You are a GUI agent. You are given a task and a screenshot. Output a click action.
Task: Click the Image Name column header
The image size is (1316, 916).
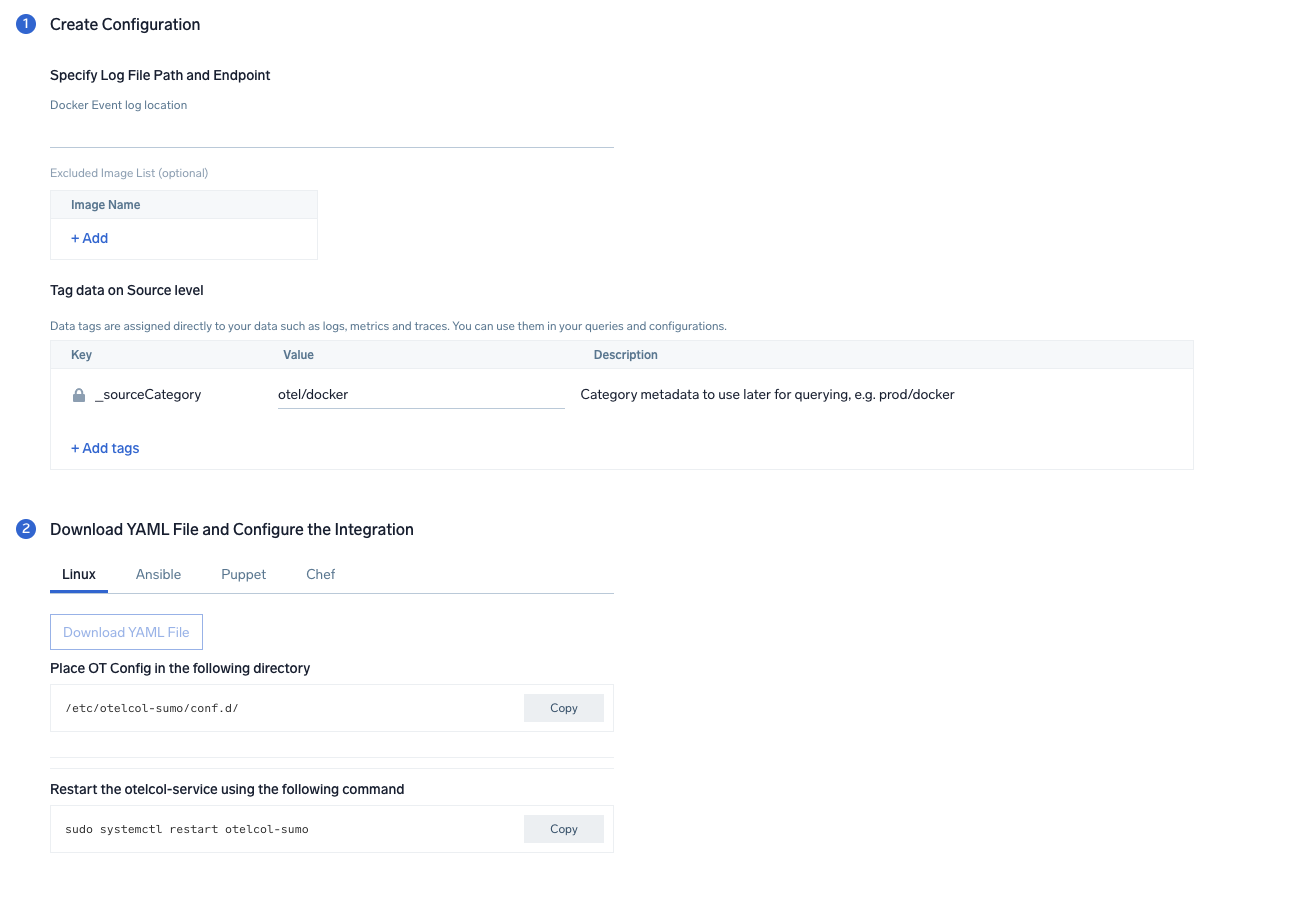(x=105, y=204)
